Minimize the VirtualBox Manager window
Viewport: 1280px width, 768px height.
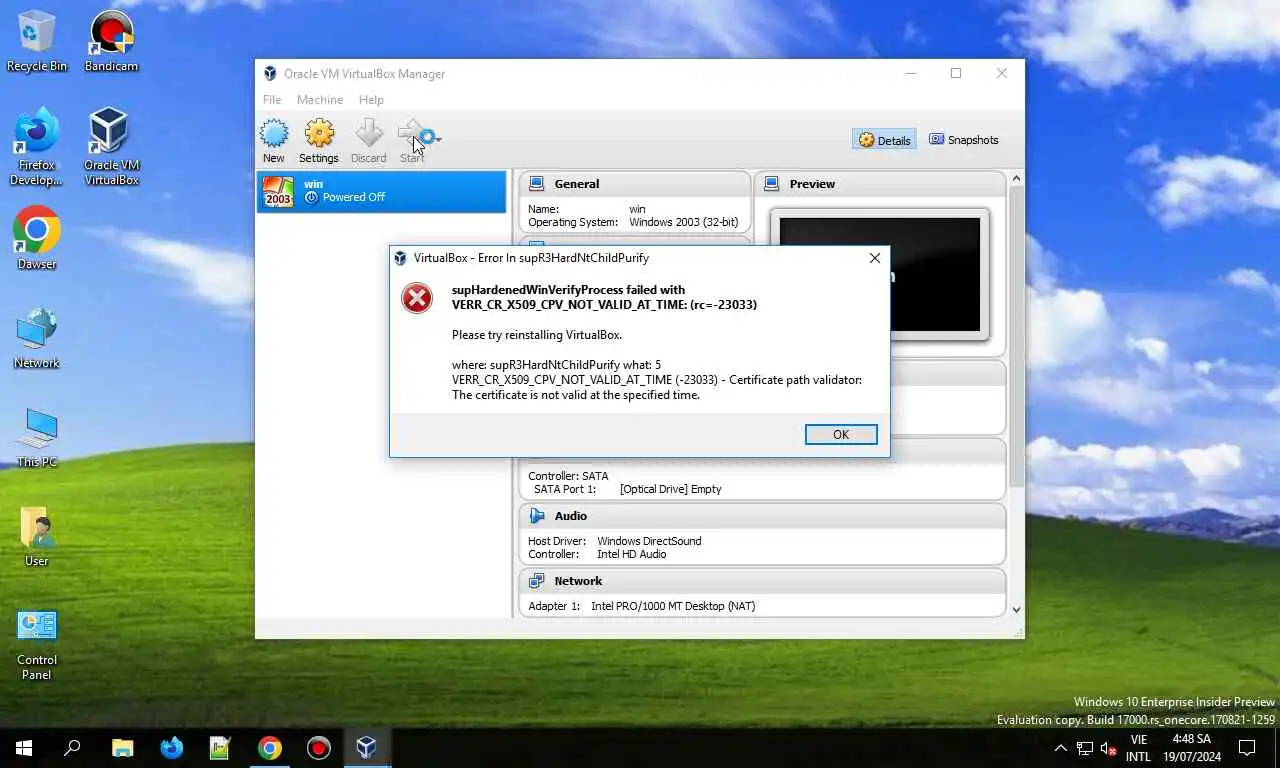pos(910,73)
